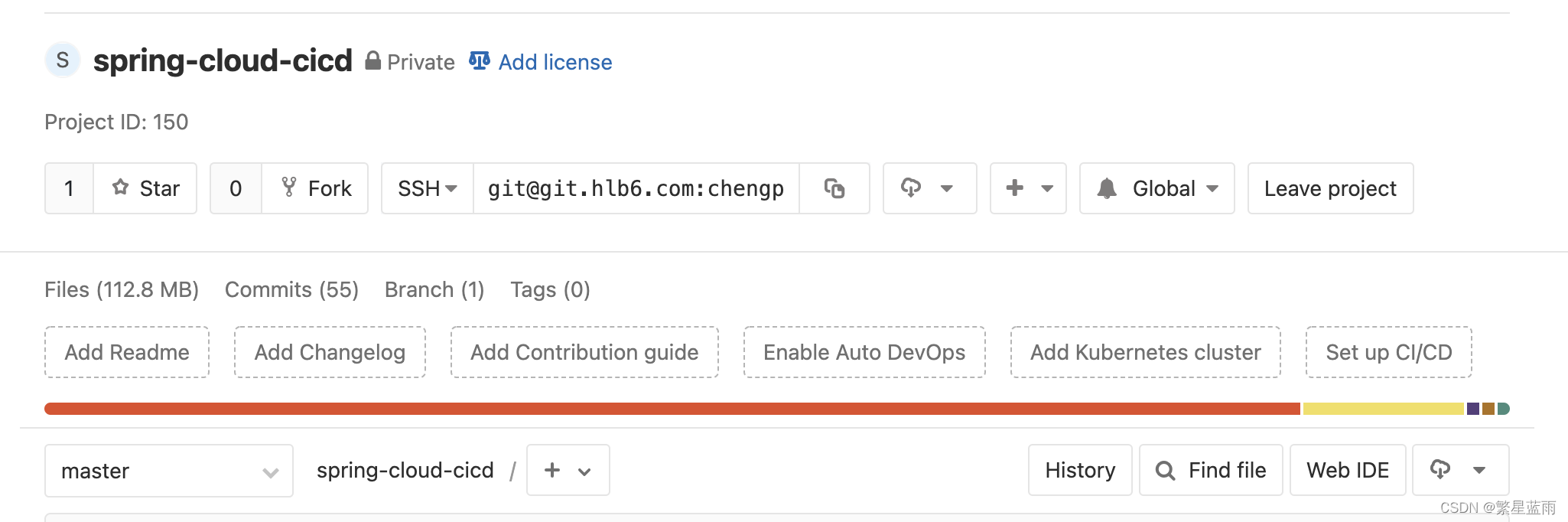Click Add Changelog button
This screenshot has height=522, width=1568.
pos(330,352)
